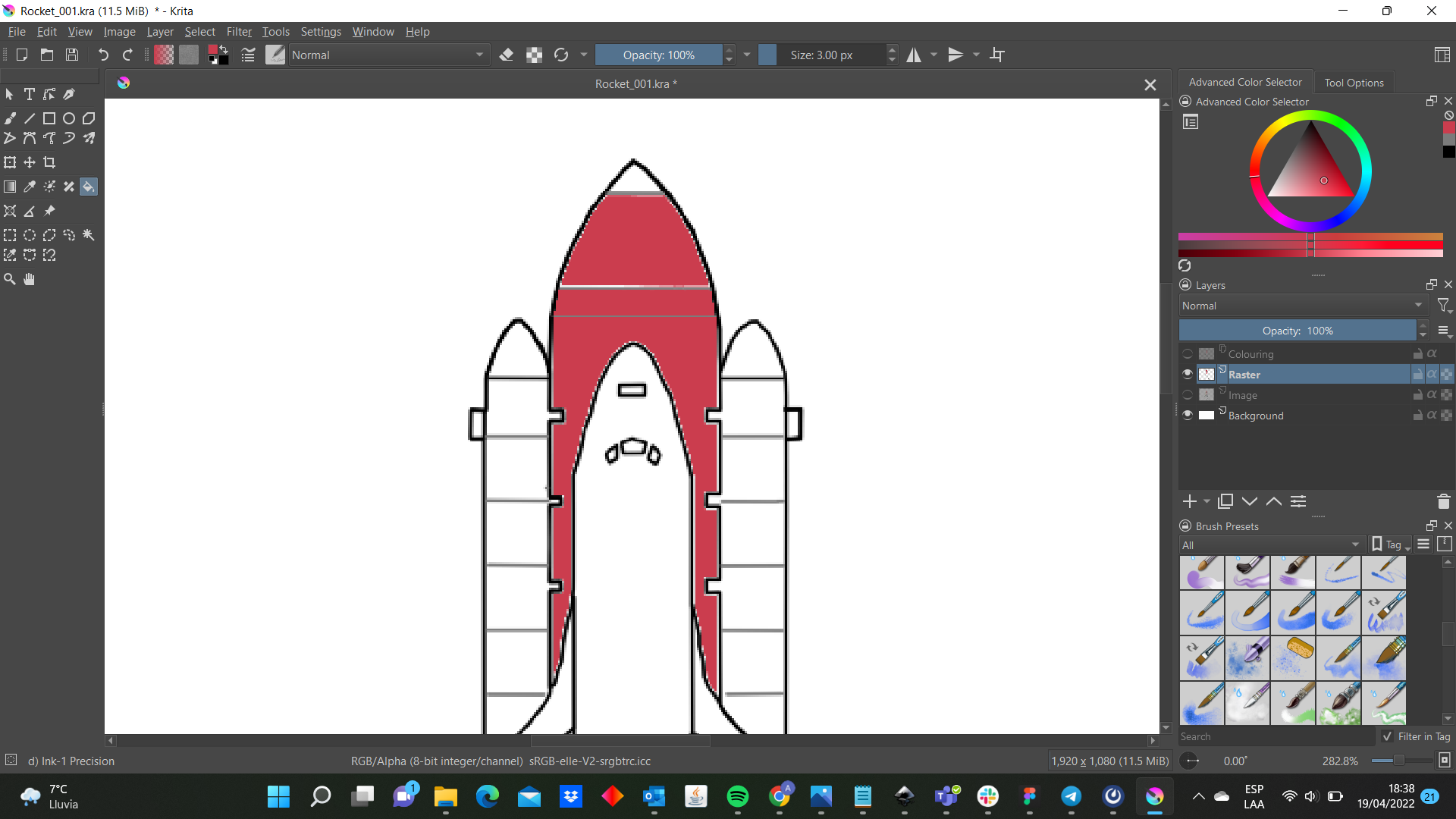This screenshot has width=1456, height=819.
Task: Open the Filter menu
Action: (x=239, y=32)
